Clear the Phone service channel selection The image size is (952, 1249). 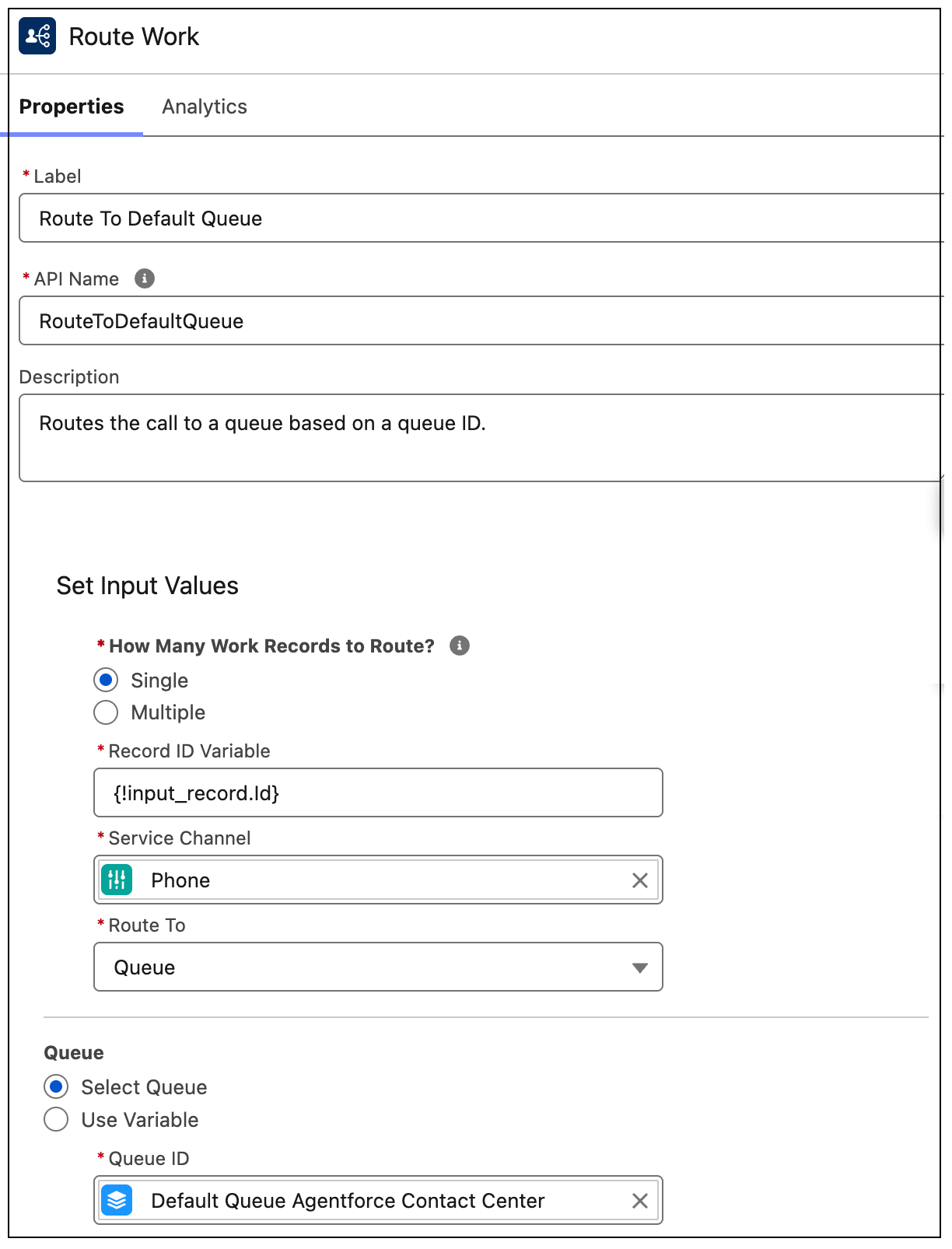point(640,880)
